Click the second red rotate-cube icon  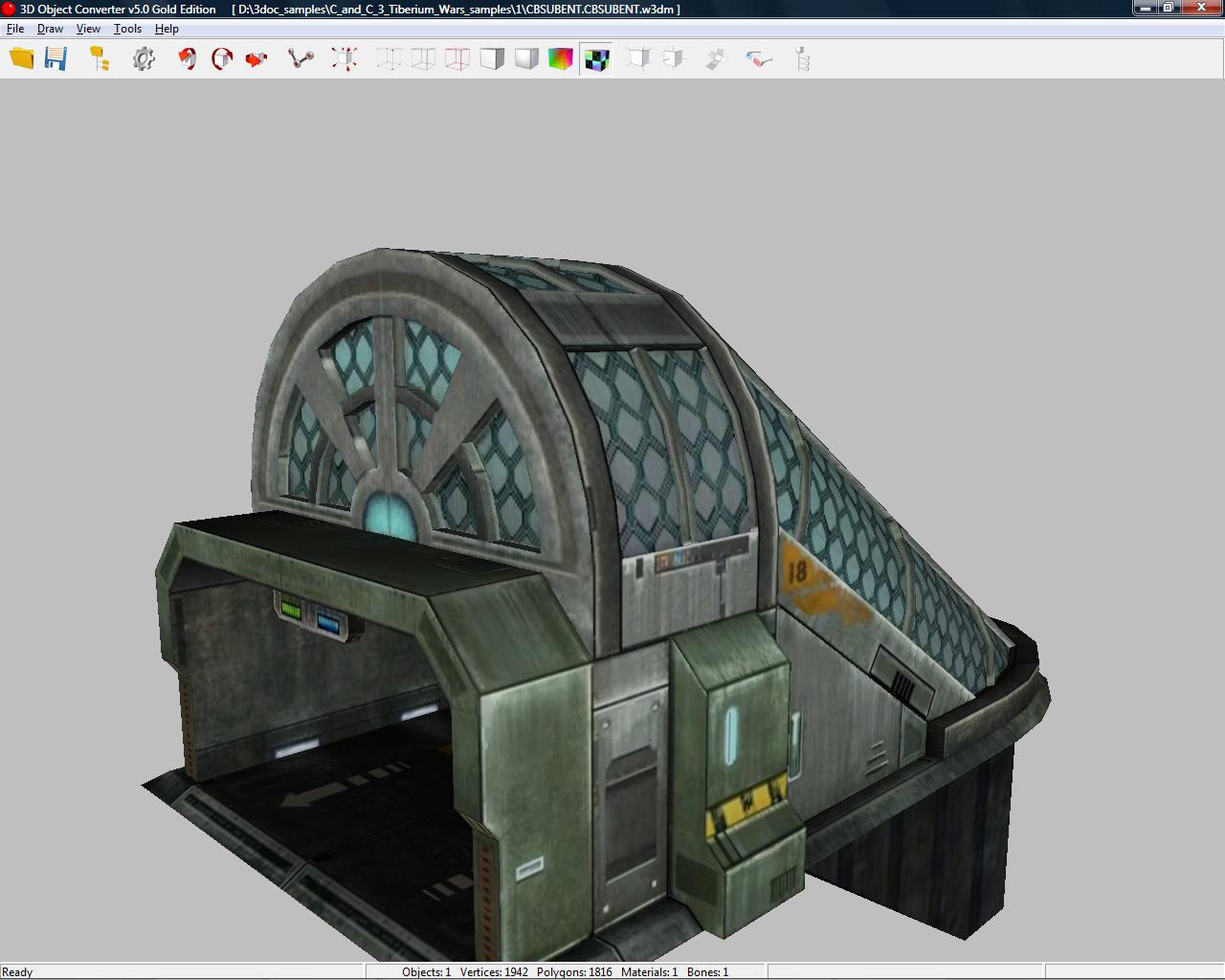point(222,59)
